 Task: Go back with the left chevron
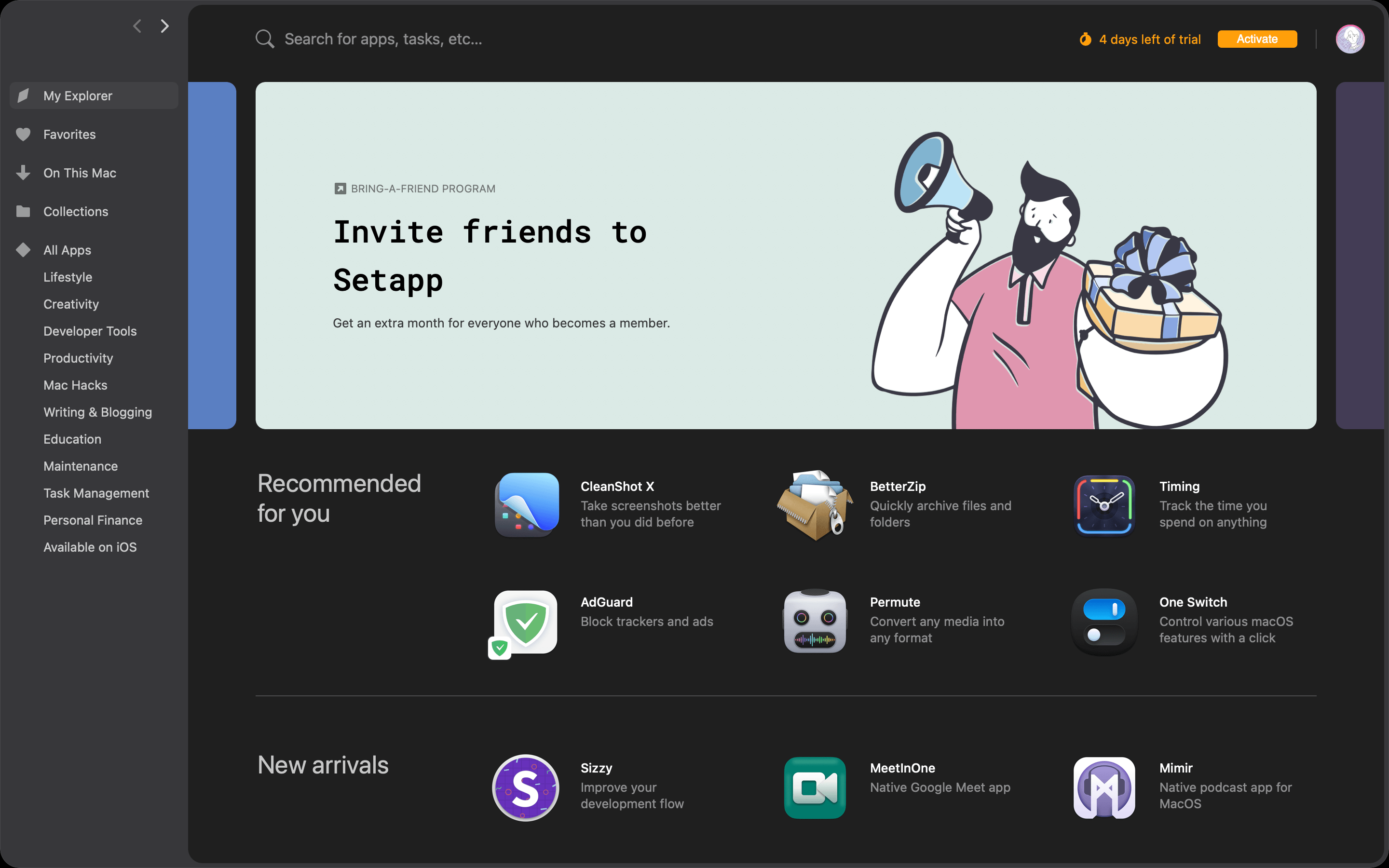pyautogui.click(x=137, y=26)
